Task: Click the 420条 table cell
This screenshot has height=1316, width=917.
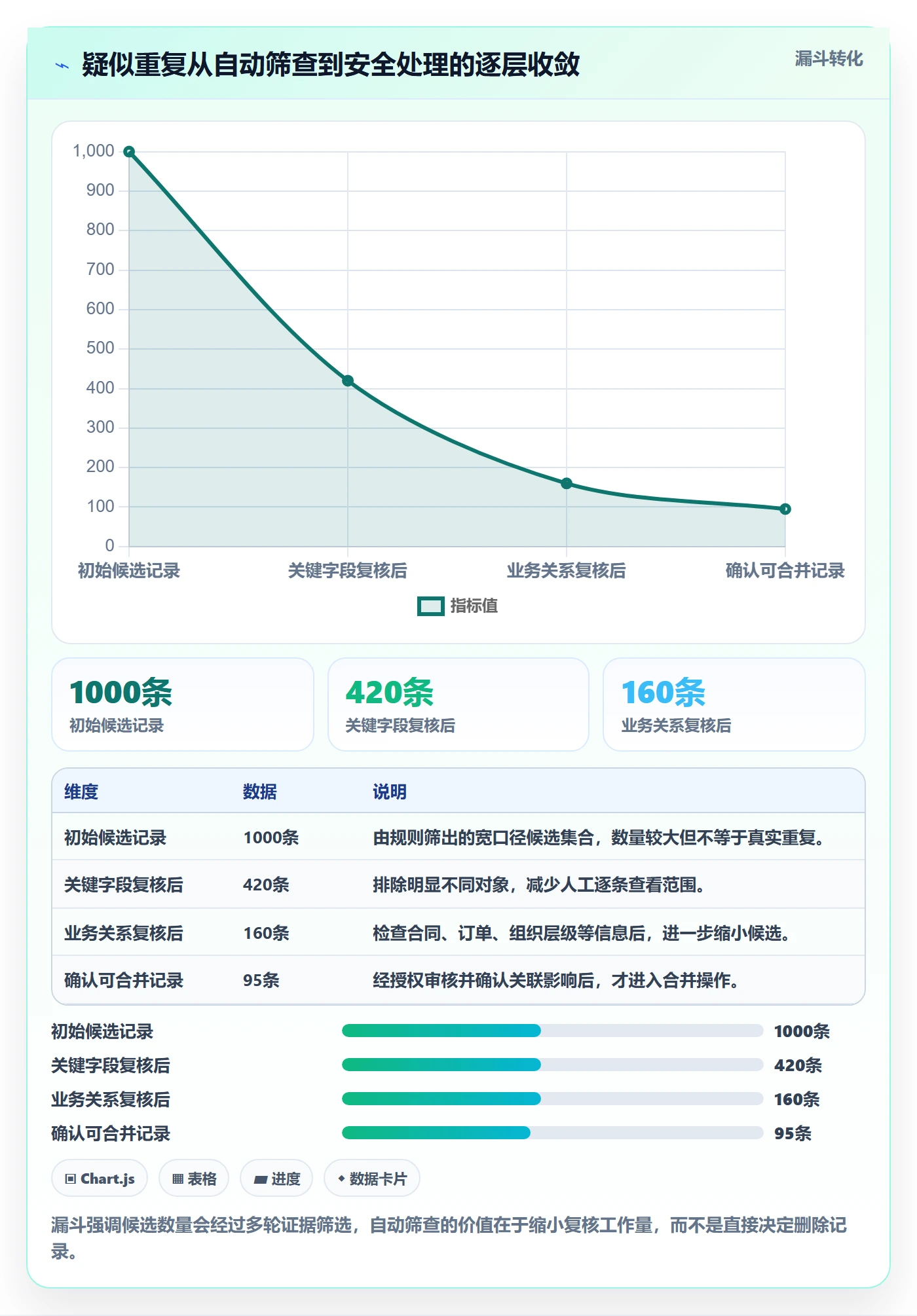Action: tap(266, 885)
